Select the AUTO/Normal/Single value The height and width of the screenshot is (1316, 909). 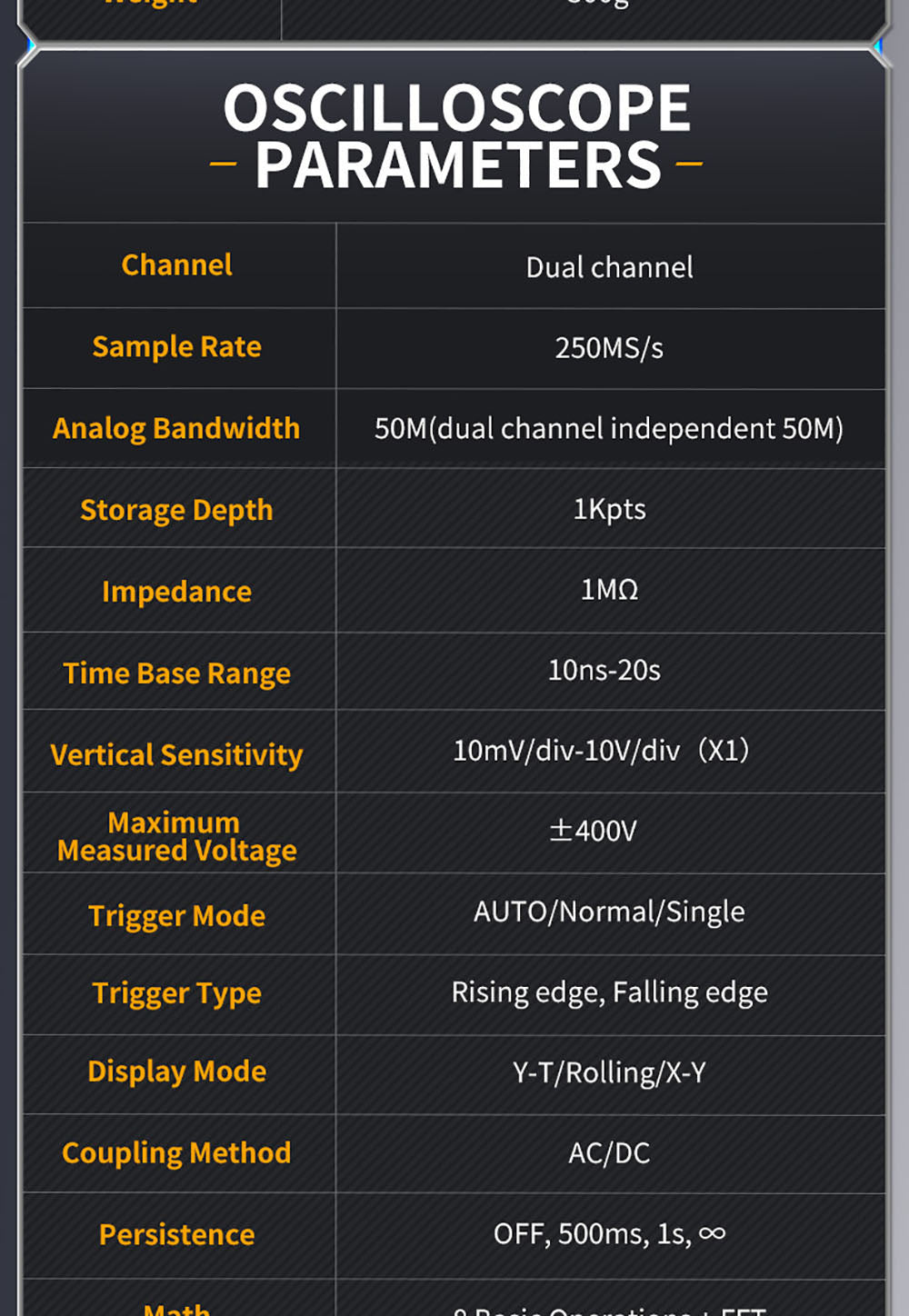click(609, 912)
